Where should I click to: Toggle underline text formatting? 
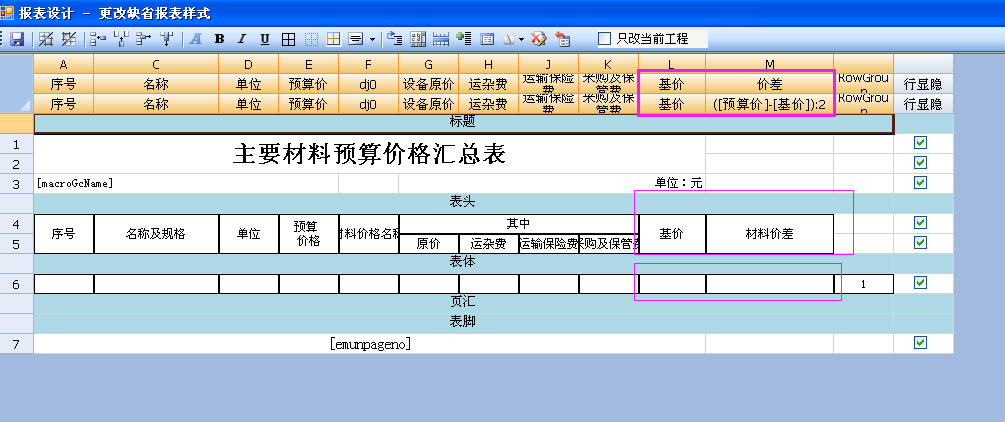click(265, 39)
